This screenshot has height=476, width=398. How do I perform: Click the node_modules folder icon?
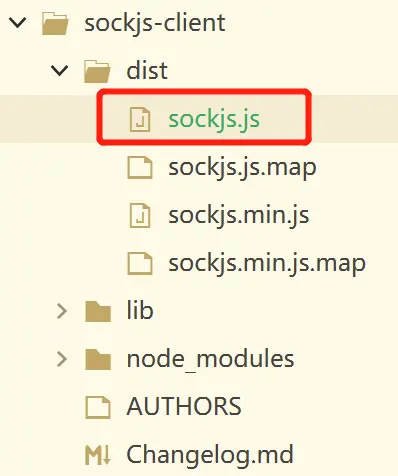click(98, 359)
